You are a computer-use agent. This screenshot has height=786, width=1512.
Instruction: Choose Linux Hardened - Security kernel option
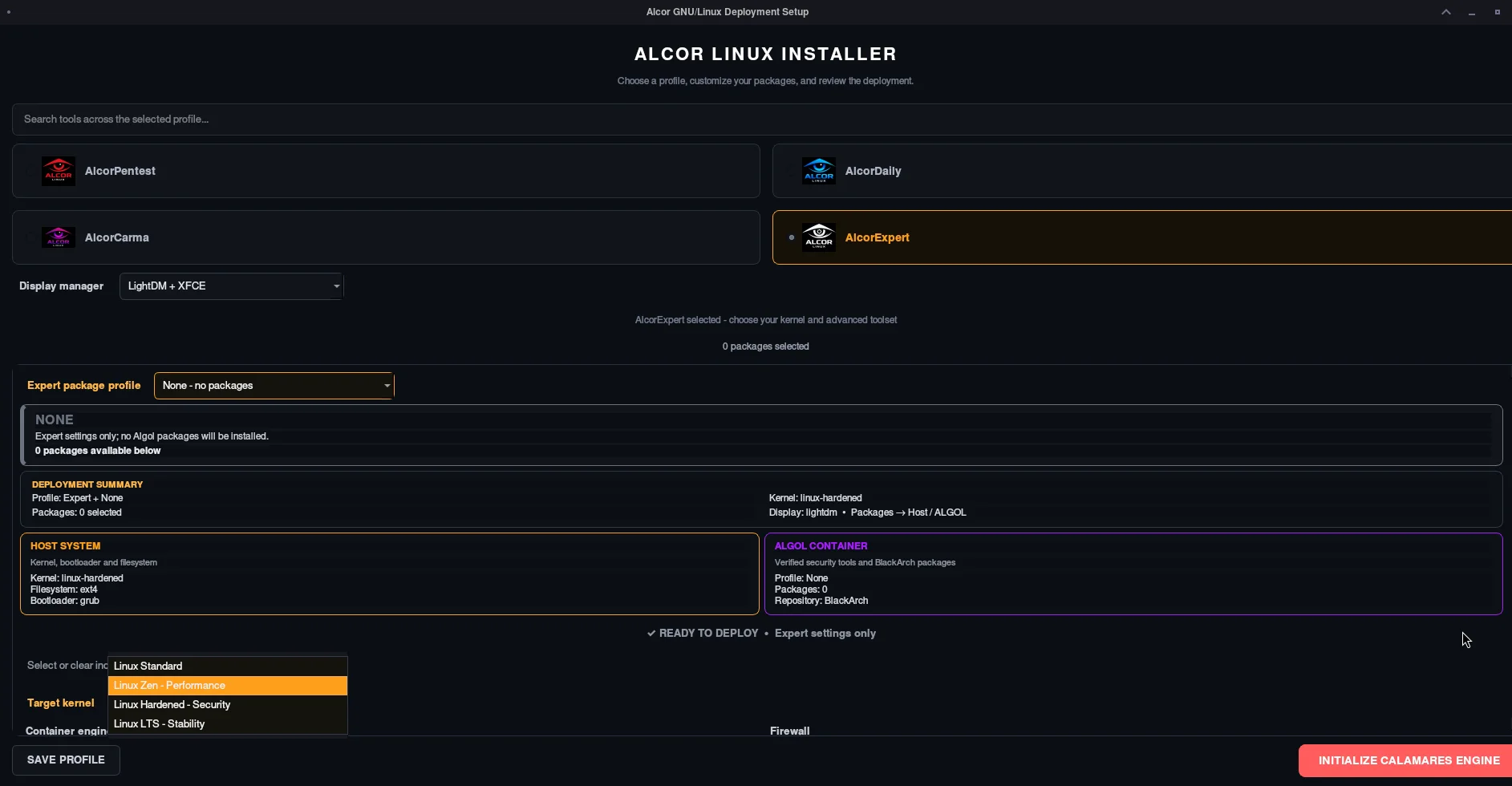click(x=228, y=705)
